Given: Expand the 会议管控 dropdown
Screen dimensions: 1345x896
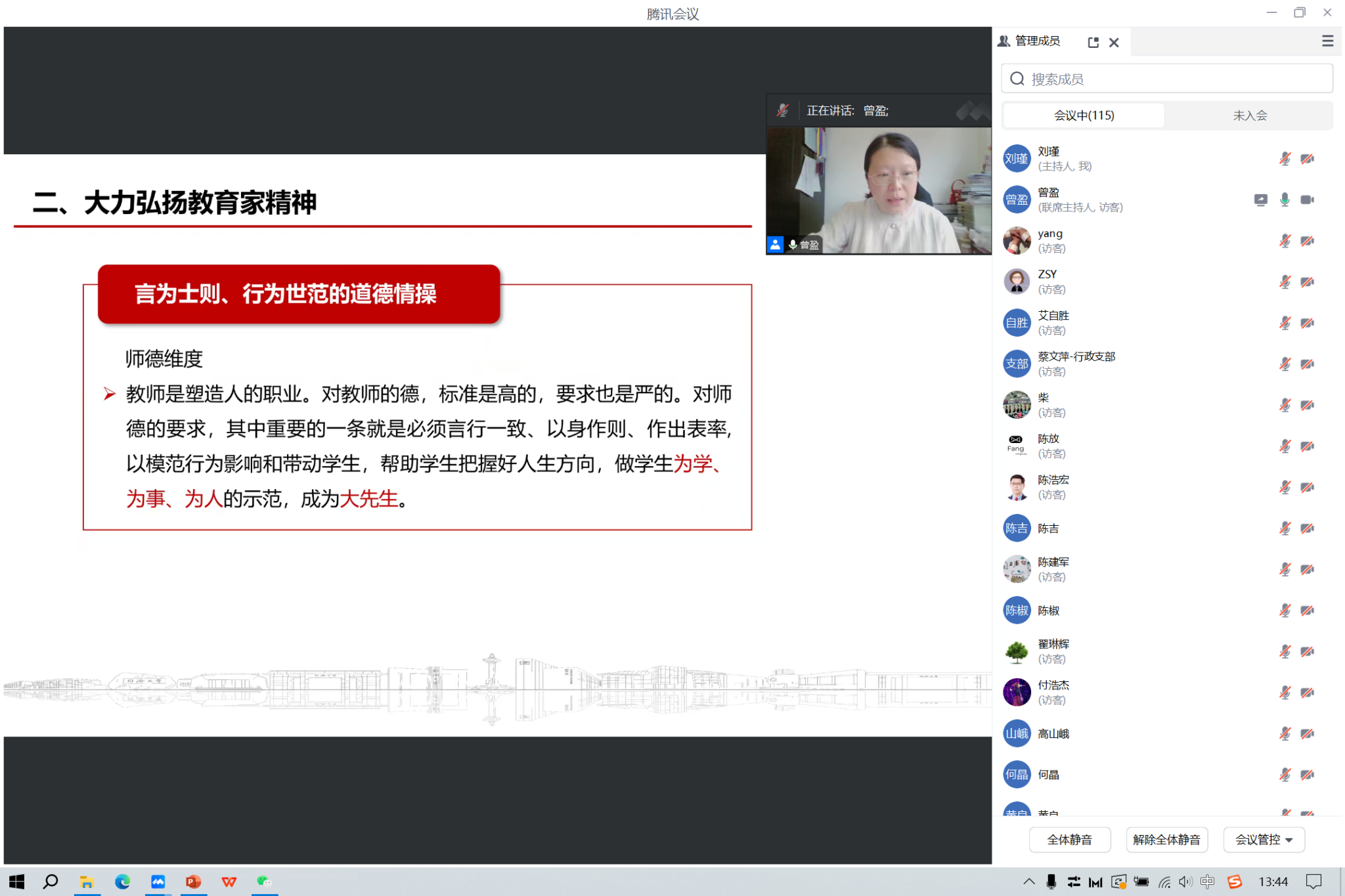Looking at the screenshot, I should point(1264,840).
